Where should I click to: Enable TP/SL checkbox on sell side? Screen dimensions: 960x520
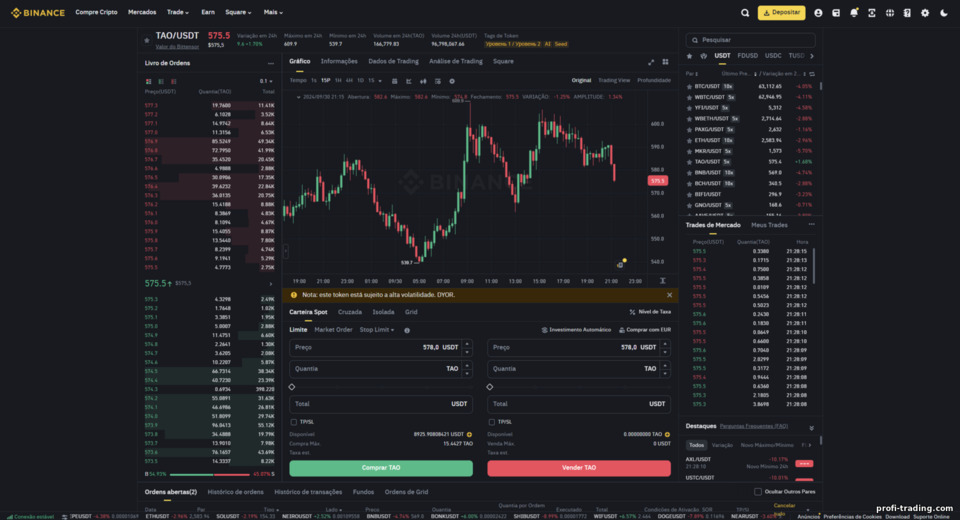tap(492, 422)
